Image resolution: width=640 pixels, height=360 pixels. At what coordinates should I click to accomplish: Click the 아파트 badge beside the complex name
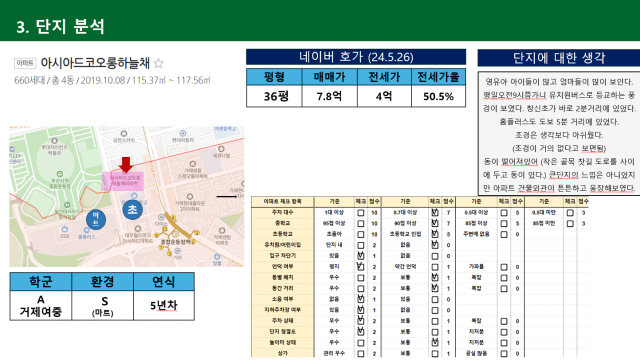25,63
